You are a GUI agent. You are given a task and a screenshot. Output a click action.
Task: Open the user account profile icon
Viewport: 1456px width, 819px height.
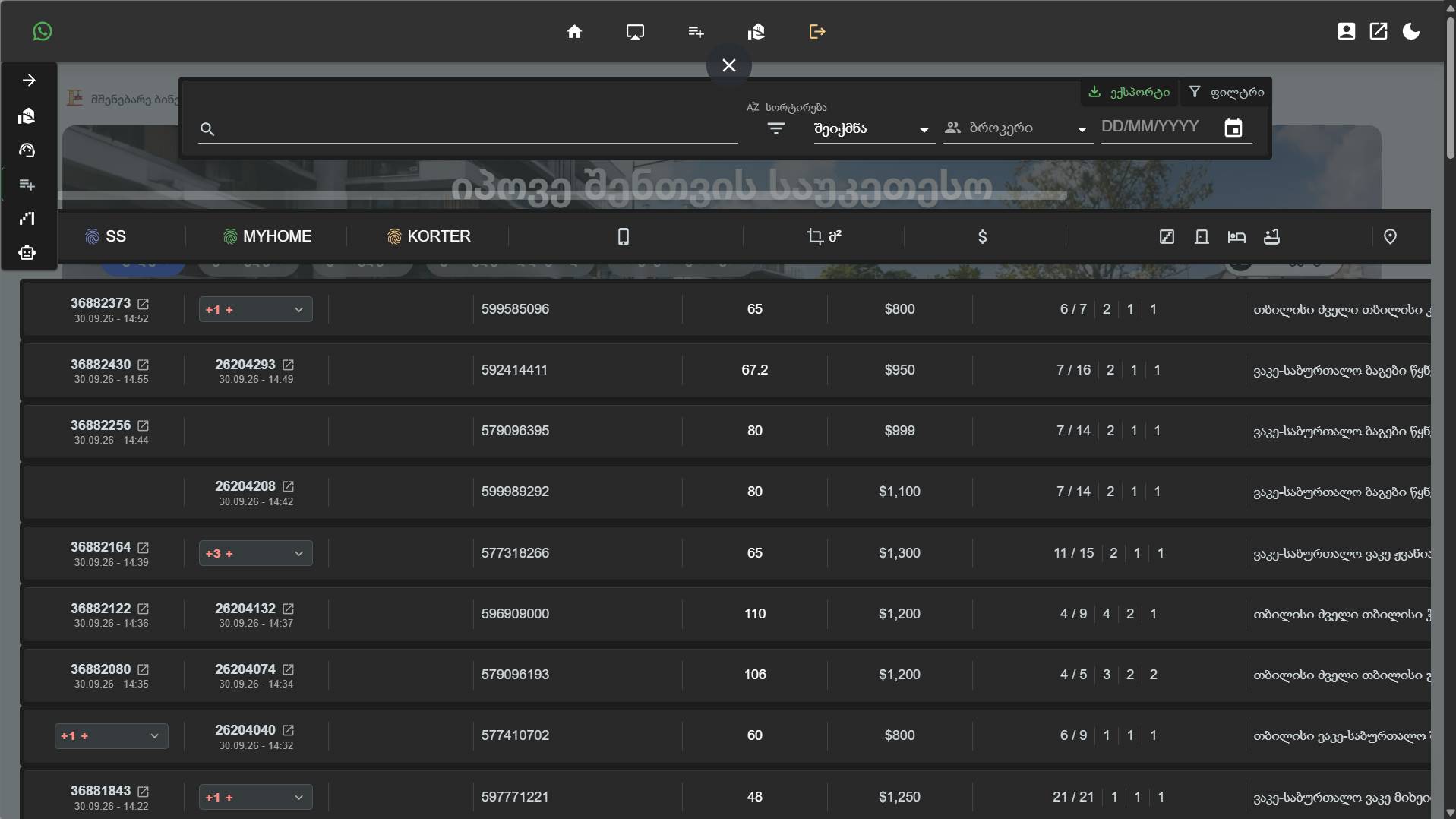[1346, 31]
